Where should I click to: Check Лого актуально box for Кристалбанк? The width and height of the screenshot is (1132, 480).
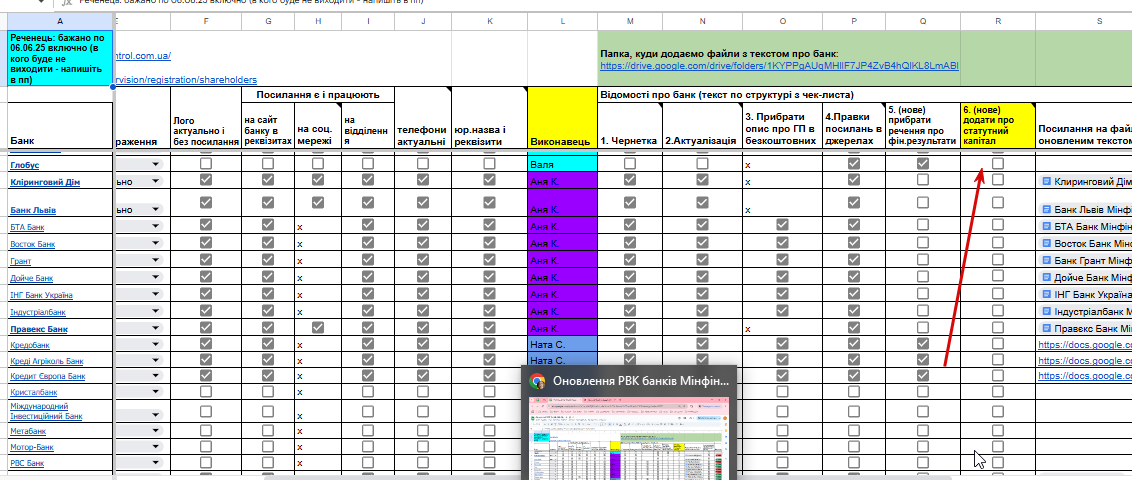pos(206,390)
